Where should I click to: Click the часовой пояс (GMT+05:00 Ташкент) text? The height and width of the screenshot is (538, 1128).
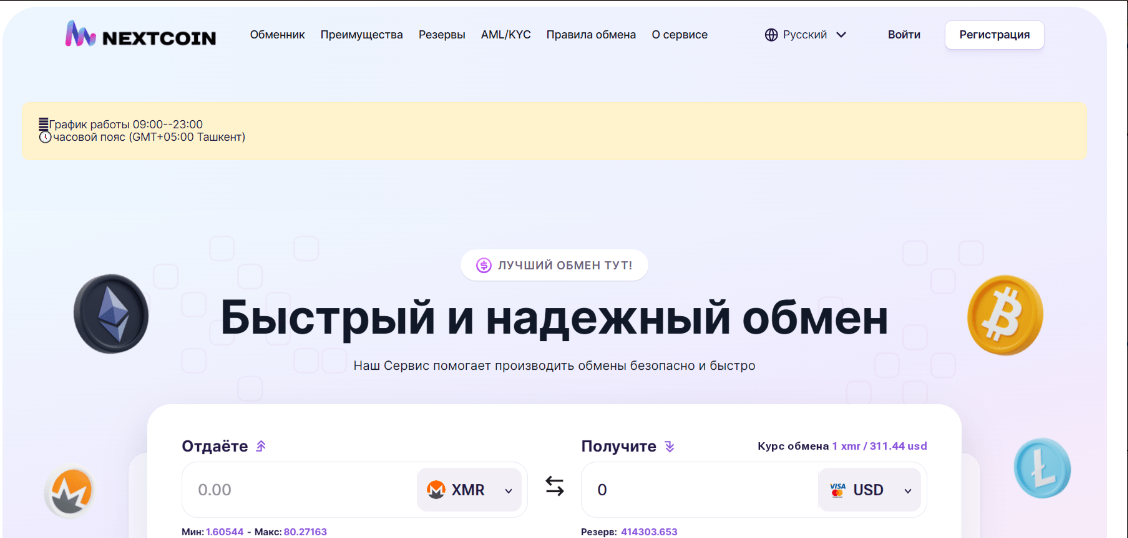[x=148, y=137]
